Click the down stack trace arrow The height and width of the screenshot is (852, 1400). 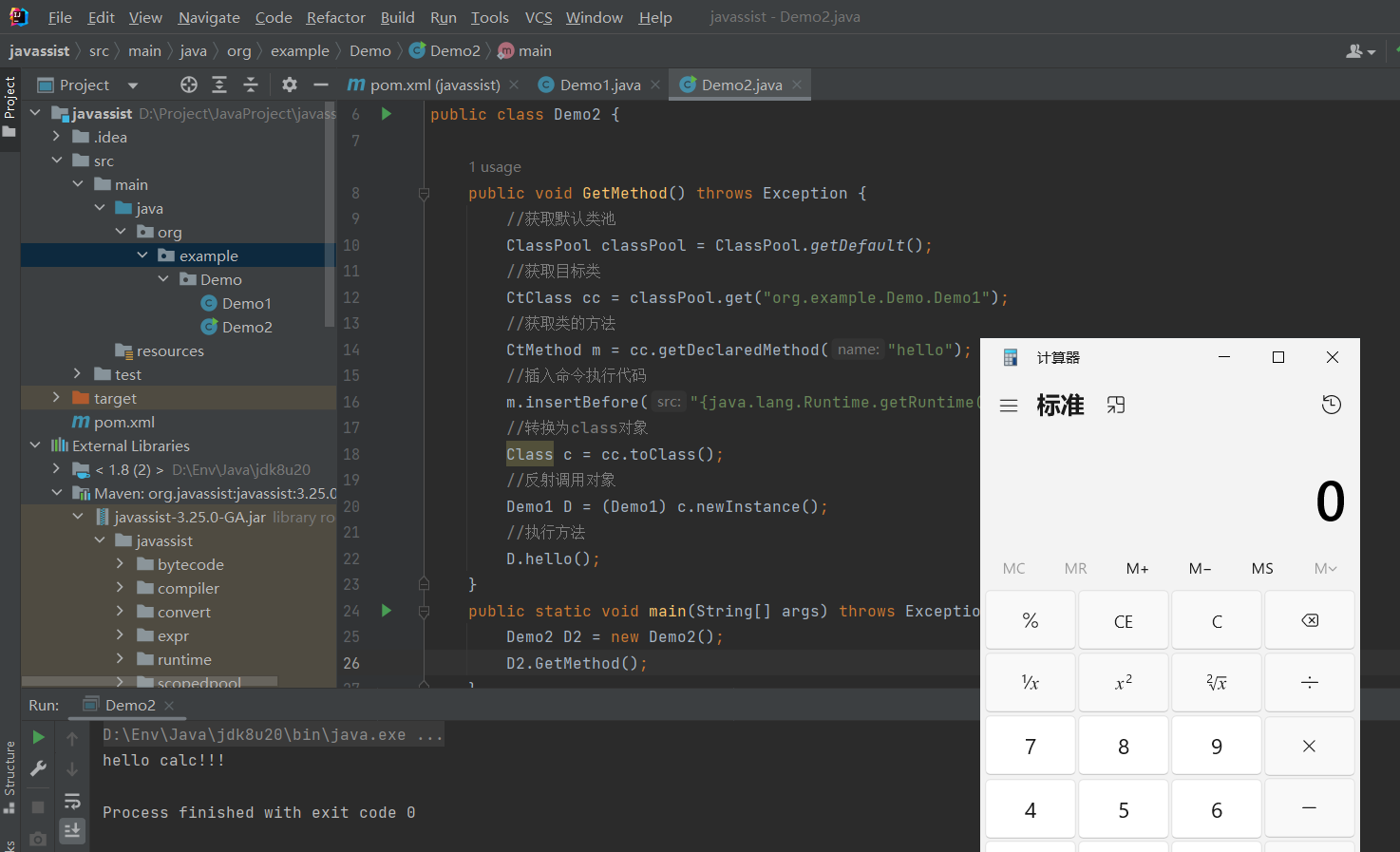coord(72,769)
